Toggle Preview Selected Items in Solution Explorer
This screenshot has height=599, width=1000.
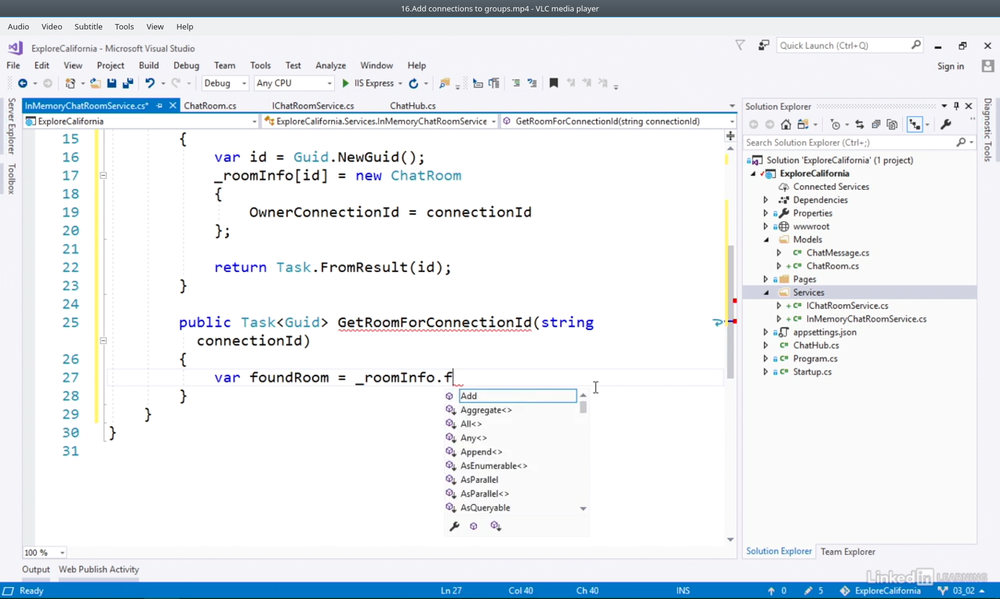[x=915, y=124]
